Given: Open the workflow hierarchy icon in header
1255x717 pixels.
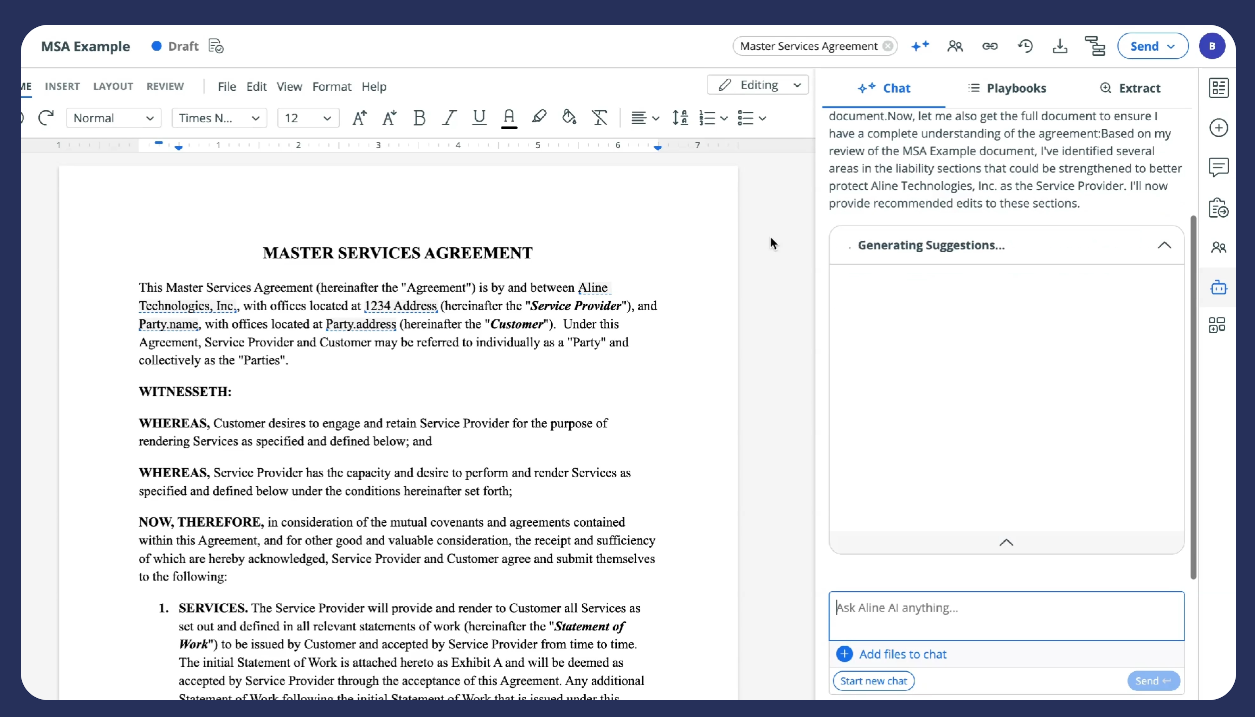Looking at the screenshot, I should (x=1095, y=46).
